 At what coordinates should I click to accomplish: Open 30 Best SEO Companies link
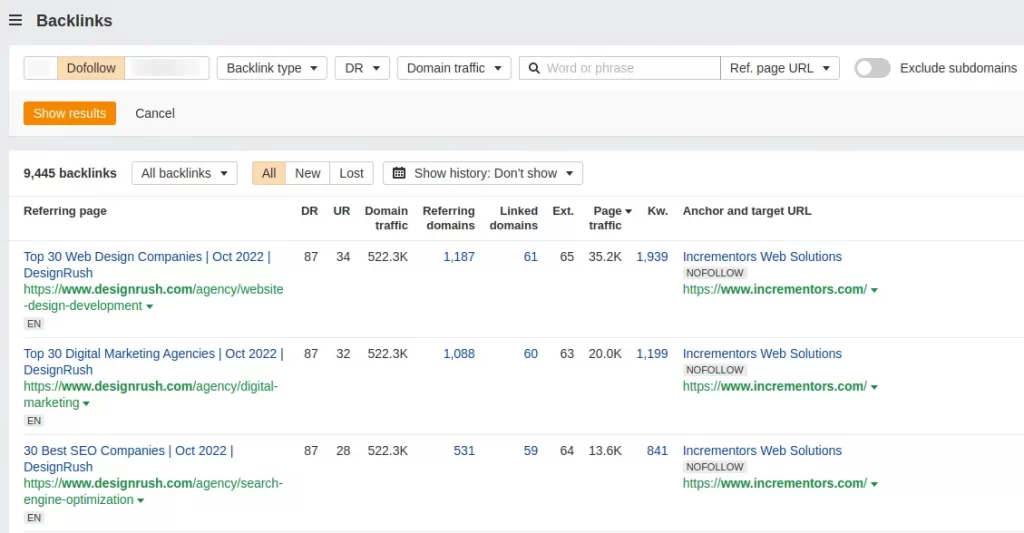point(129,459)
